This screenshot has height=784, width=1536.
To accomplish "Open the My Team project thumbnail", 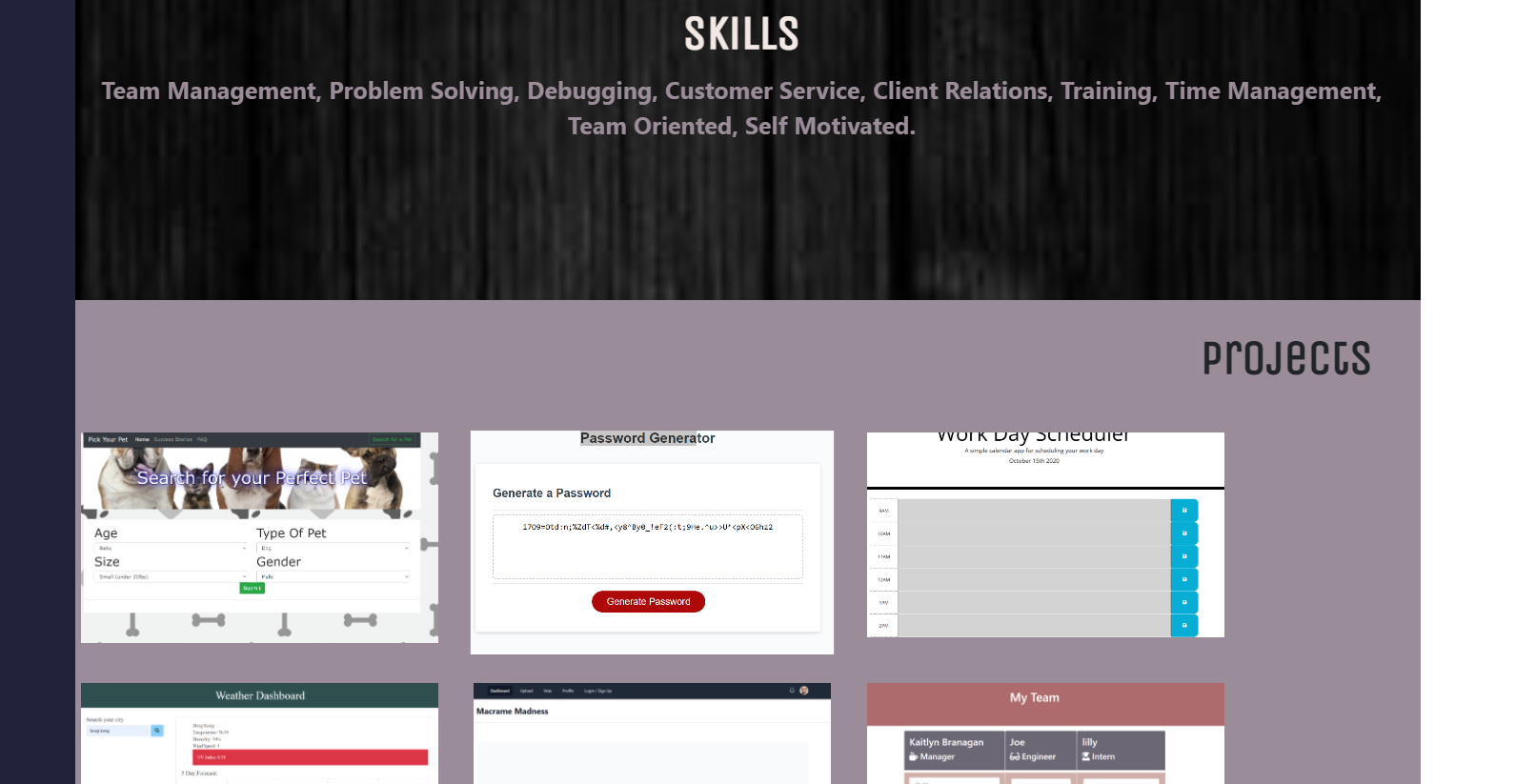I will [x=1045, y=734].
